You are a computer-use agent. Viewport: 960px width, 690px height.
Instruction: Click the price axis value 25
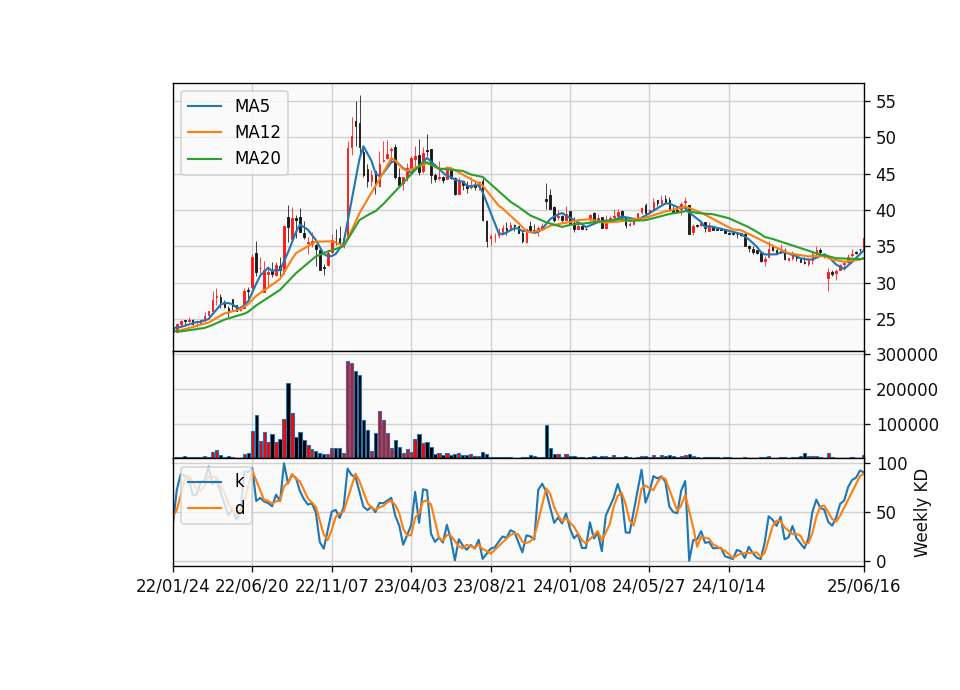point(885,320)
